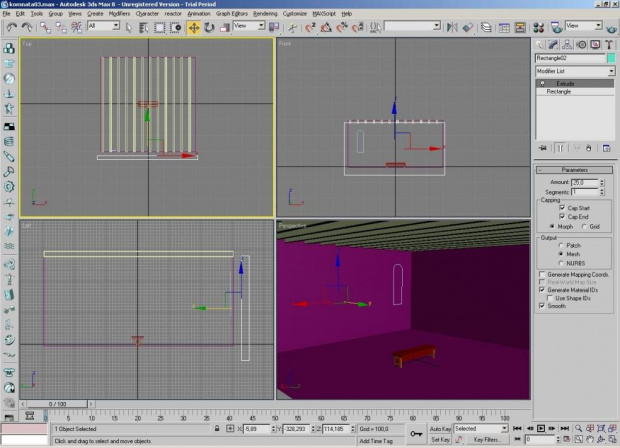The height and width of the screenshot is (448, 620).
Task: Click the Quick Render teapot icon
Action: pyautogui.click(x=612, y=28)
